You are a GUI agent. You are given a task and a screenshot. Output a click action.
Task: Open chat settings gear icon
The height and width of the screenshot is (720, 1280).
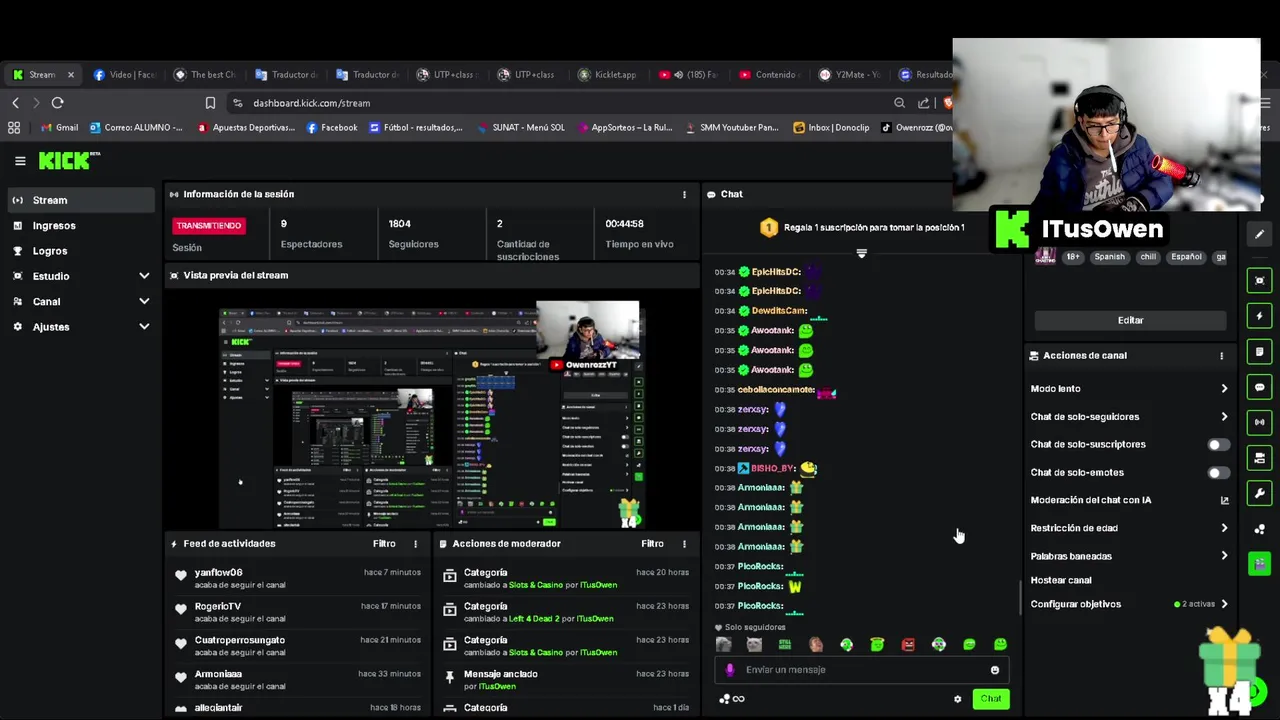957,699
